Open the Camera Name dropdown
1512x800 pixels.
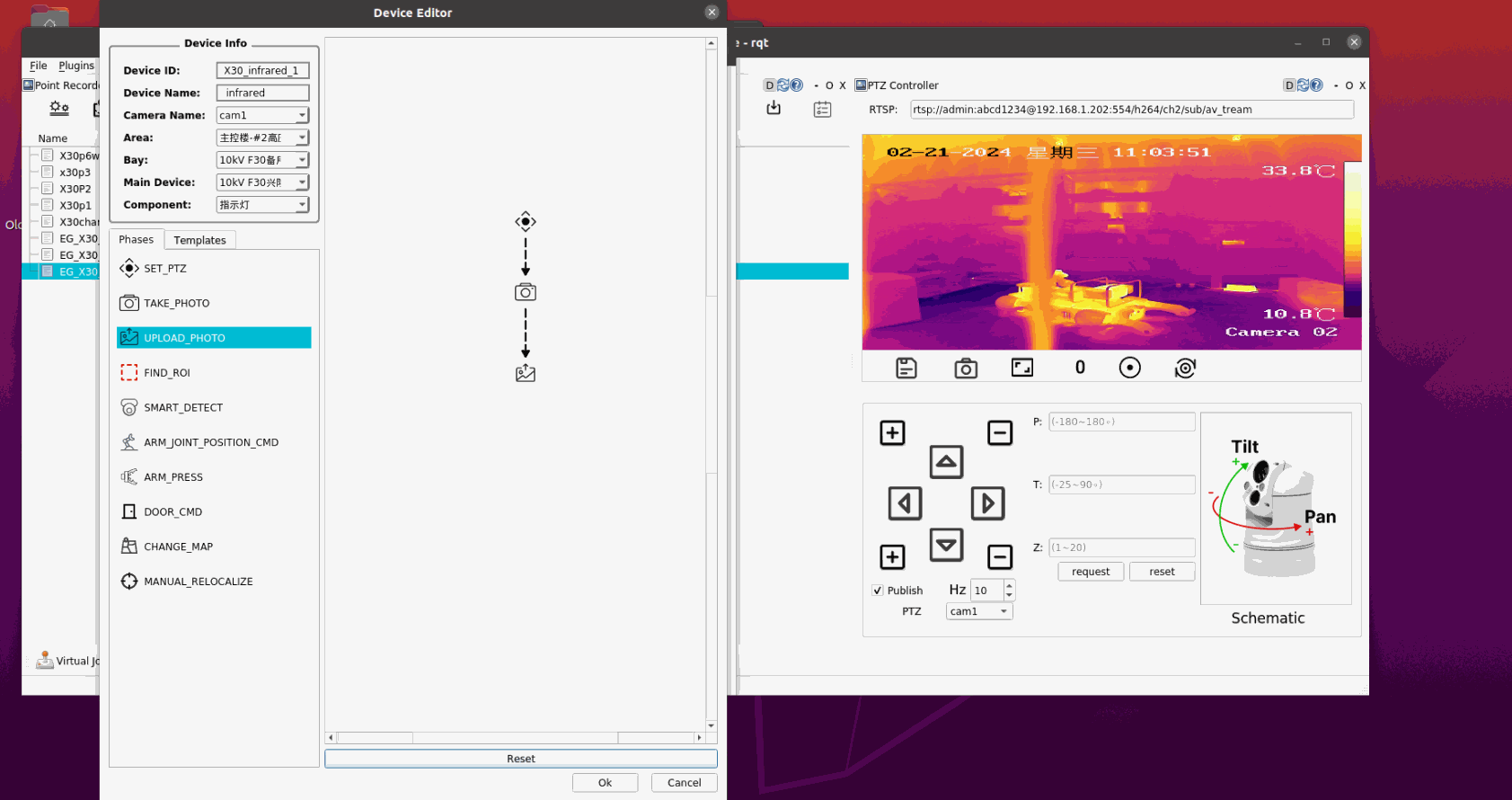pyautogui.click(x=262, y=115)
